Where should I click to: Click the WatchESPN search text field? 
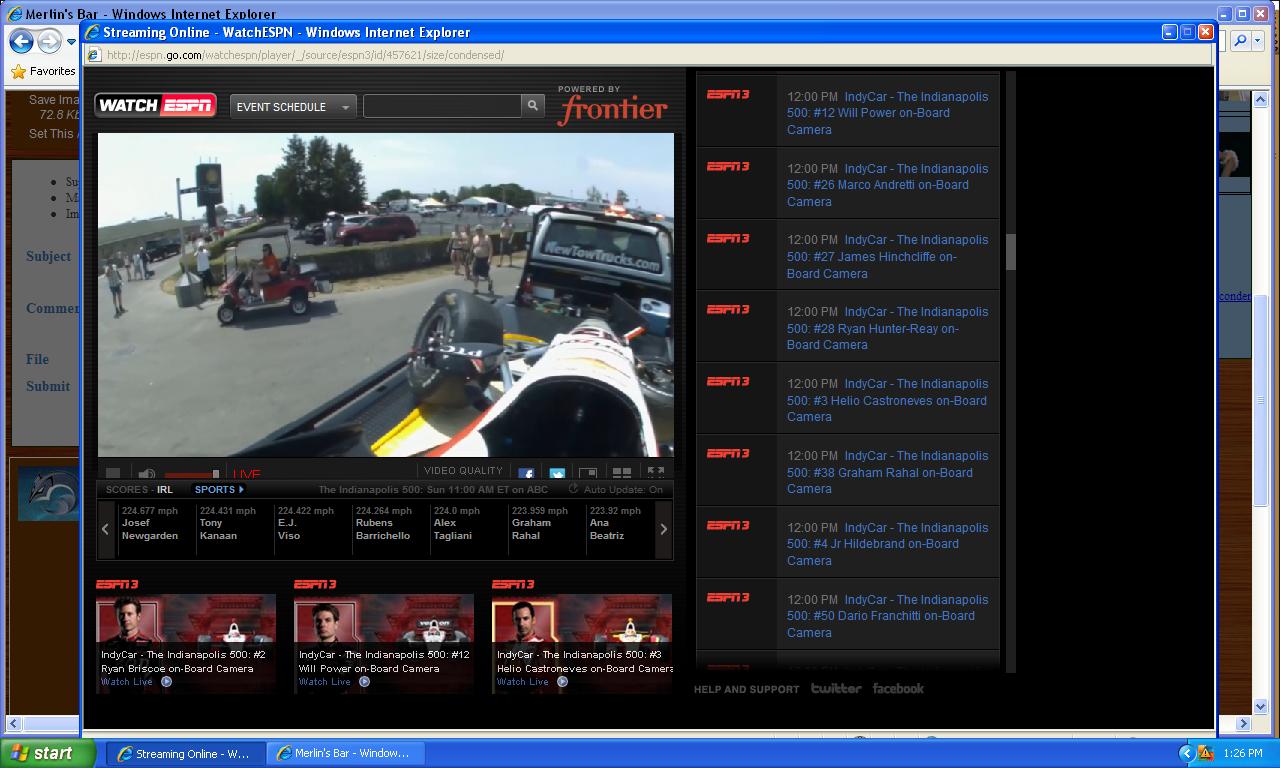pos(442,106)
